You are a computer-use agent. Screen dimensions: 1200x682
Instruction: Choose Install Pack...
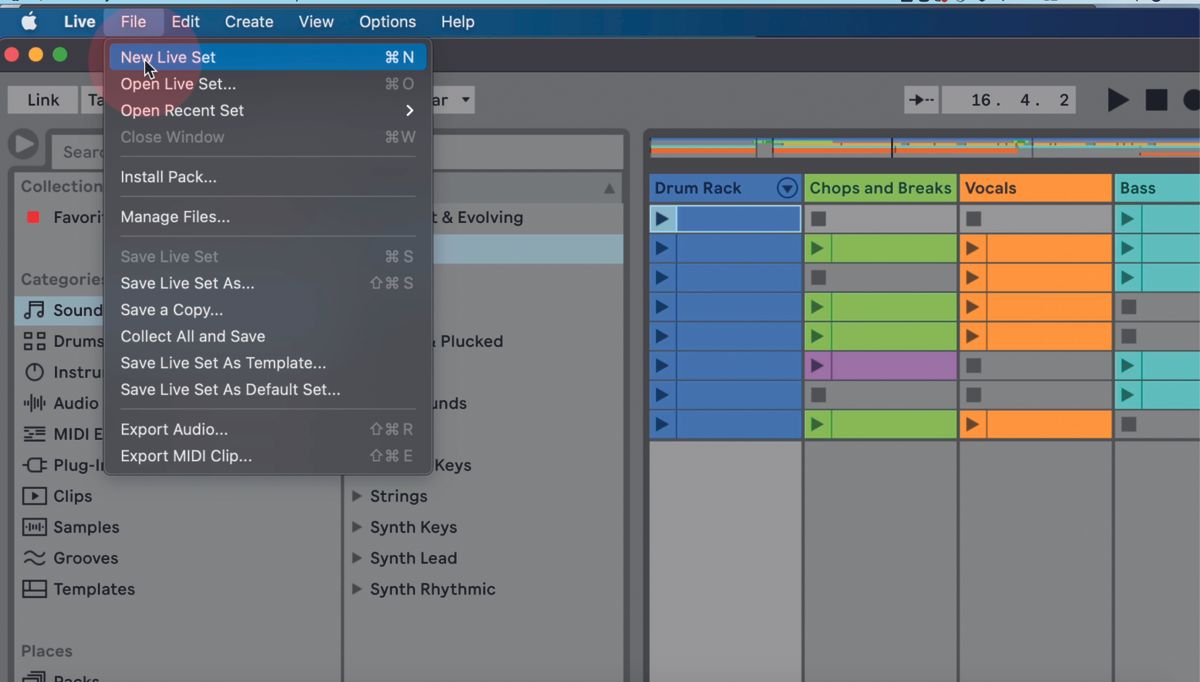click(268, 177)
